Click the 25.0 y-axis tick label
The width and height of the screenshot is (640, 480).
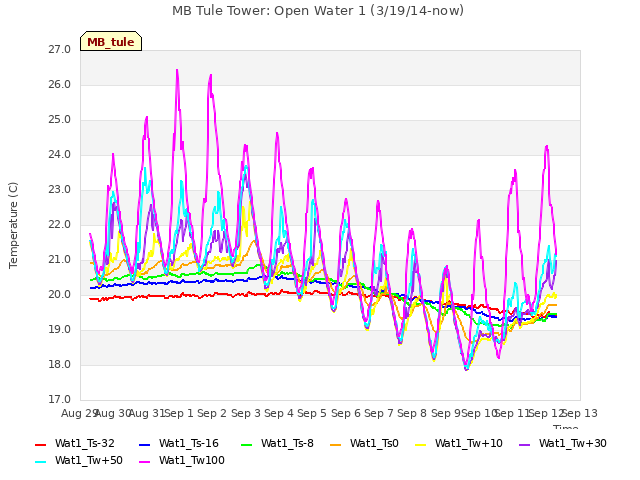tap(60, 120)
